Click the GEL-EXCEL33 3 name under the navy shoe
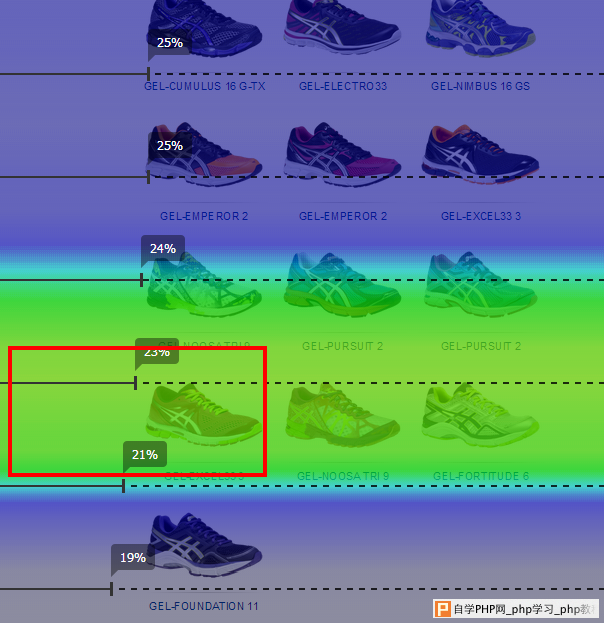The width and height of the screenshot is (604, 623). pyautogui.click(x=481, y=216)
